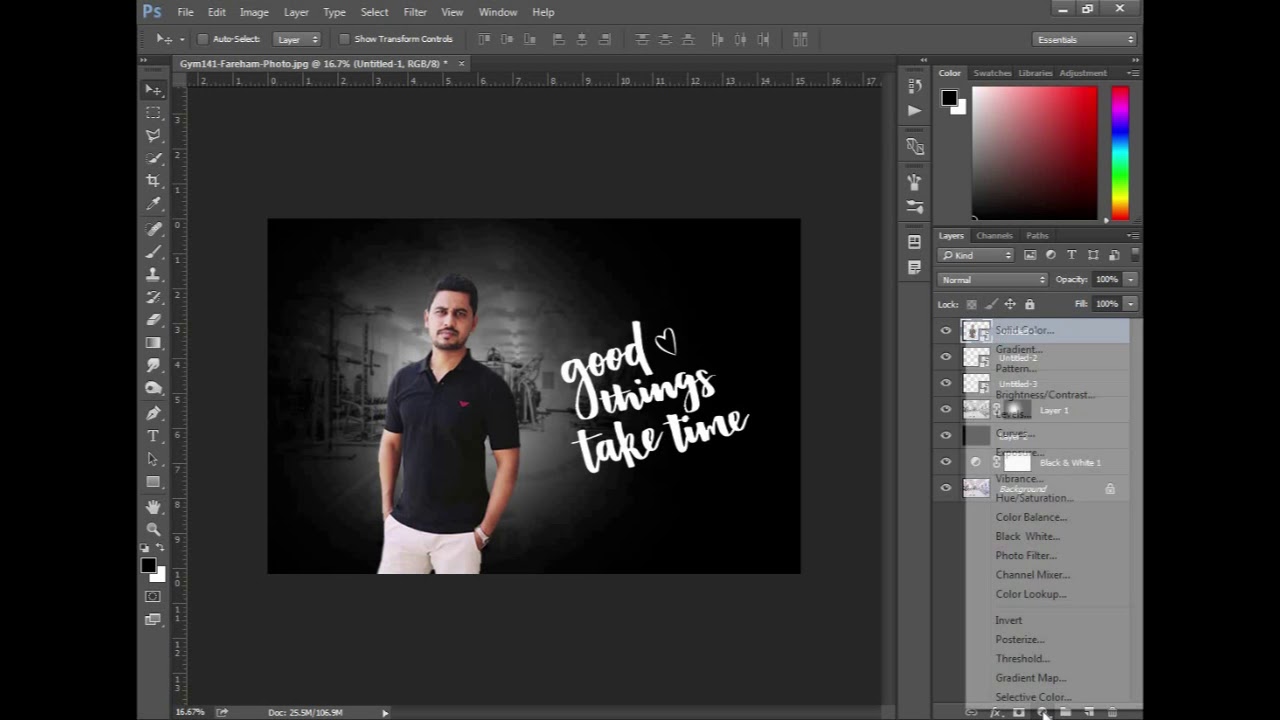Select the Clone Stamp tool

pyautogui.click(x=153, y=274)
